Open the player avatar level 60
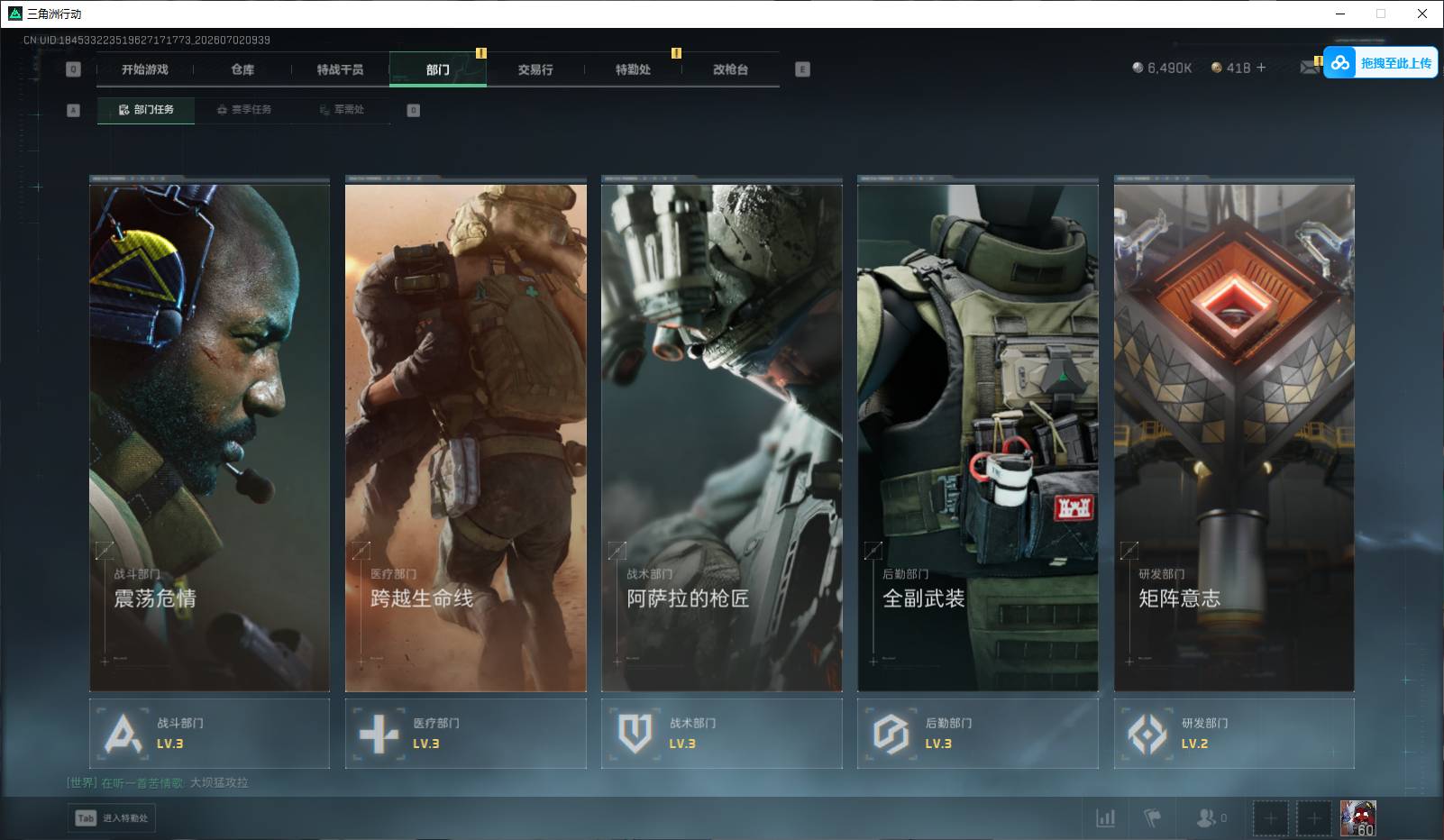The height and width of the screenshot is (840, 1444). coord(1358,818)
